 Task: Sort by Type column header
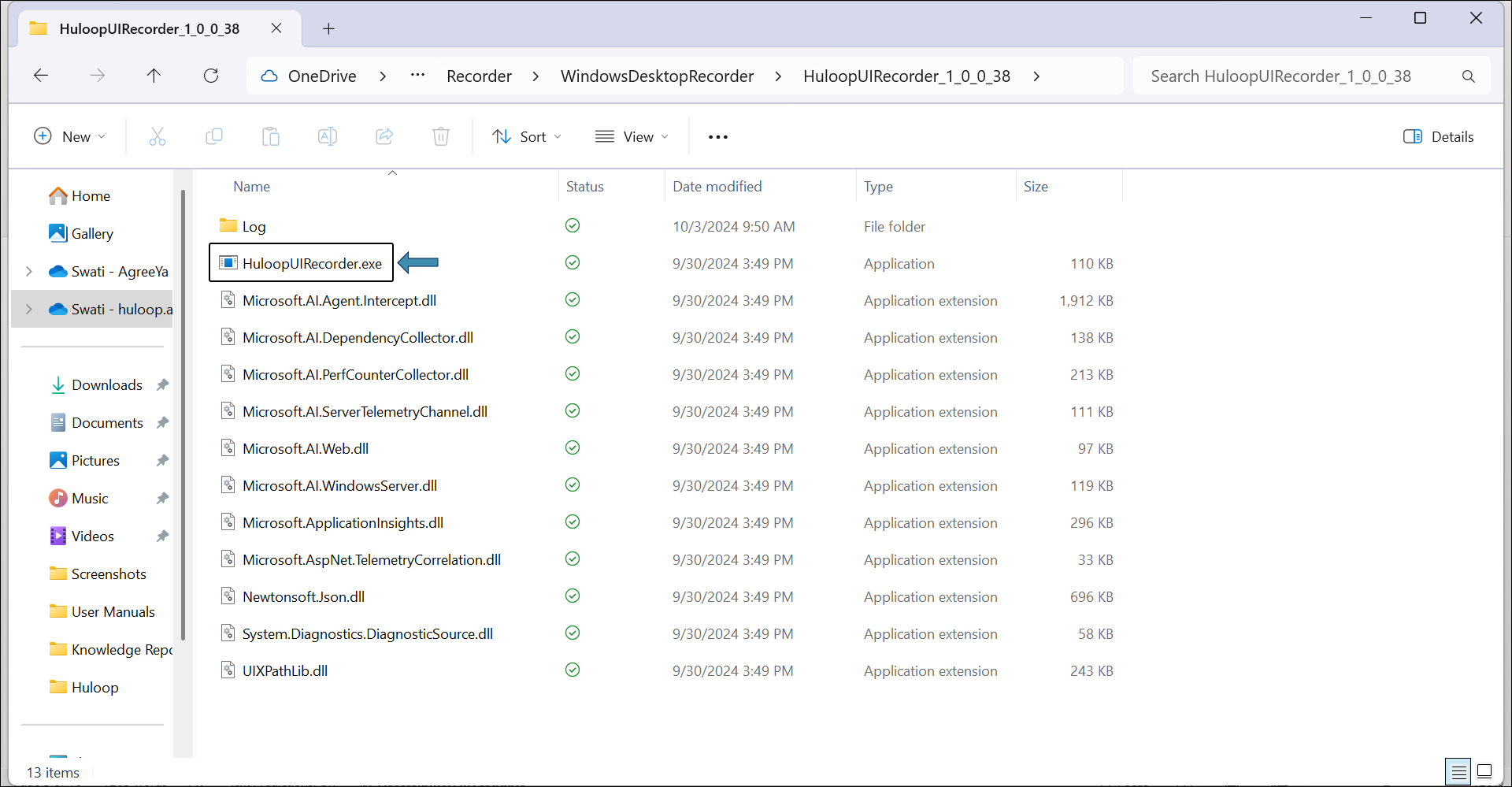coord(878,187)
